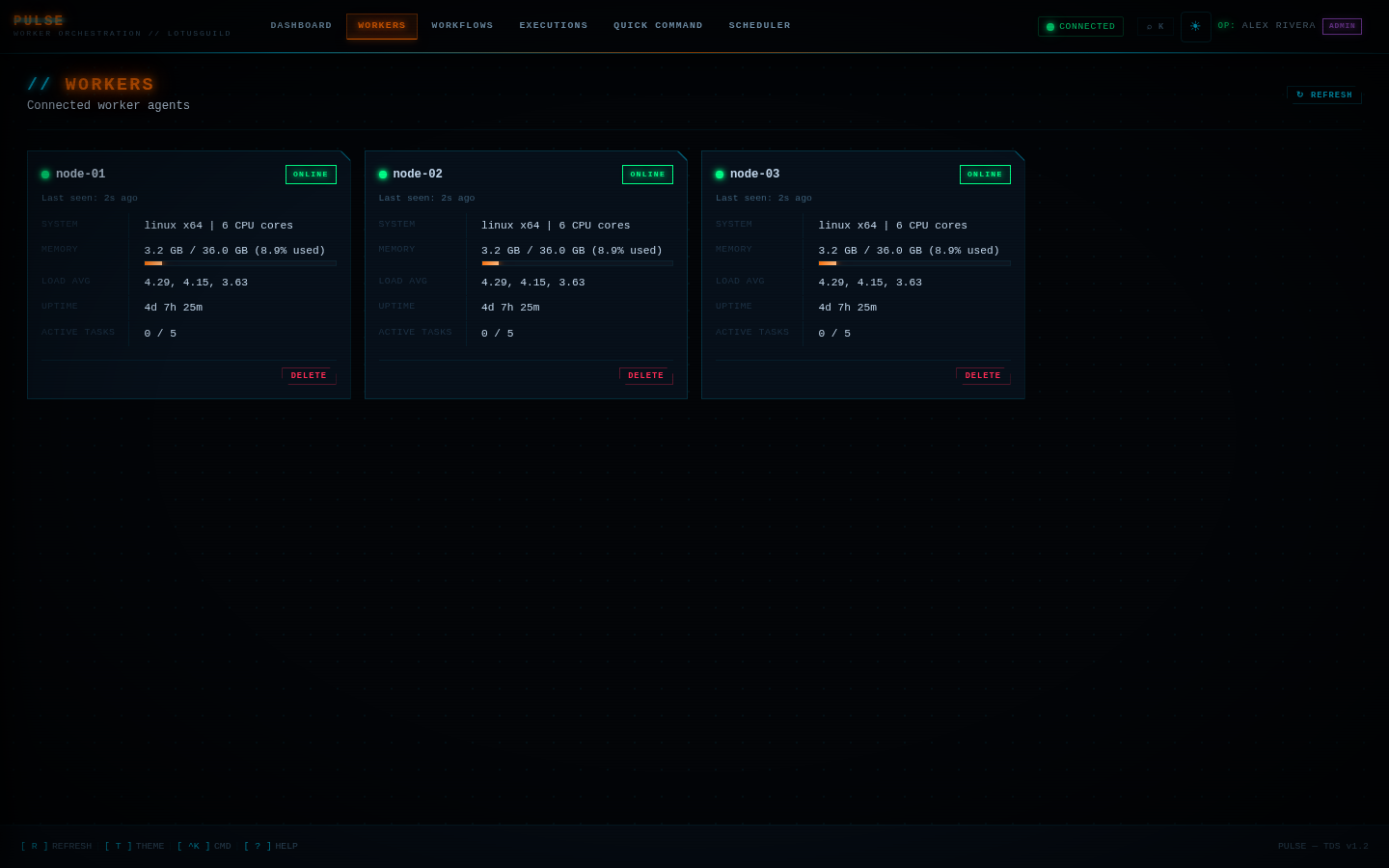Click the operator name ALEX RIVERA
This screenshot has width=1389, height=868.
coord(1279,26)
